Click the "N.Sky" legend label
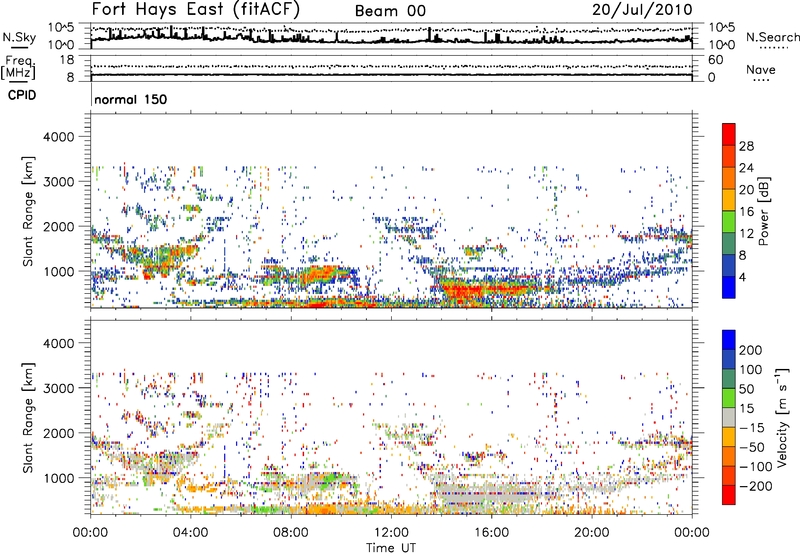The width and height of the screenshot is (800, 554). (x=19, y=37)
